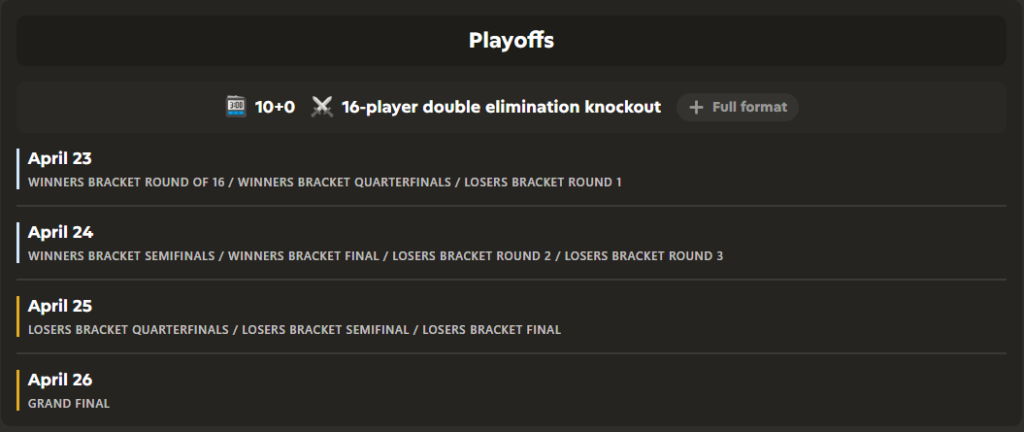Click the crossed swords knockout icon

pyautogui.click(x=322, y=106)
